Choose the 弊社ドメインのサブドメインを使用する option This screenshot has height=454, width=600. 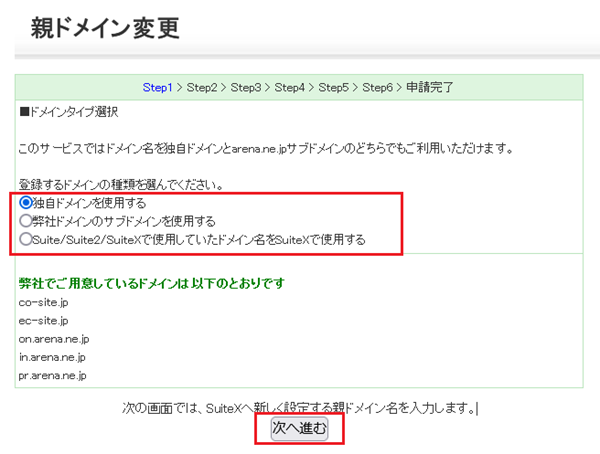coord(26,220)
